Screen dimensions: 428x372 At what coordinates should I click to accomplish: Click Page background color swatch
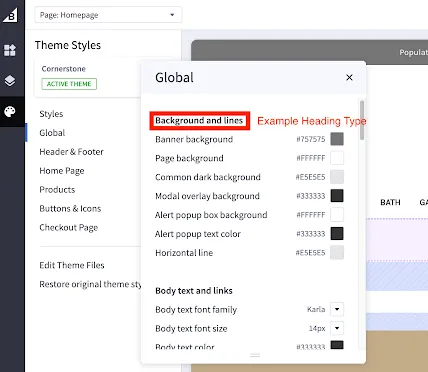pos(337,158)
